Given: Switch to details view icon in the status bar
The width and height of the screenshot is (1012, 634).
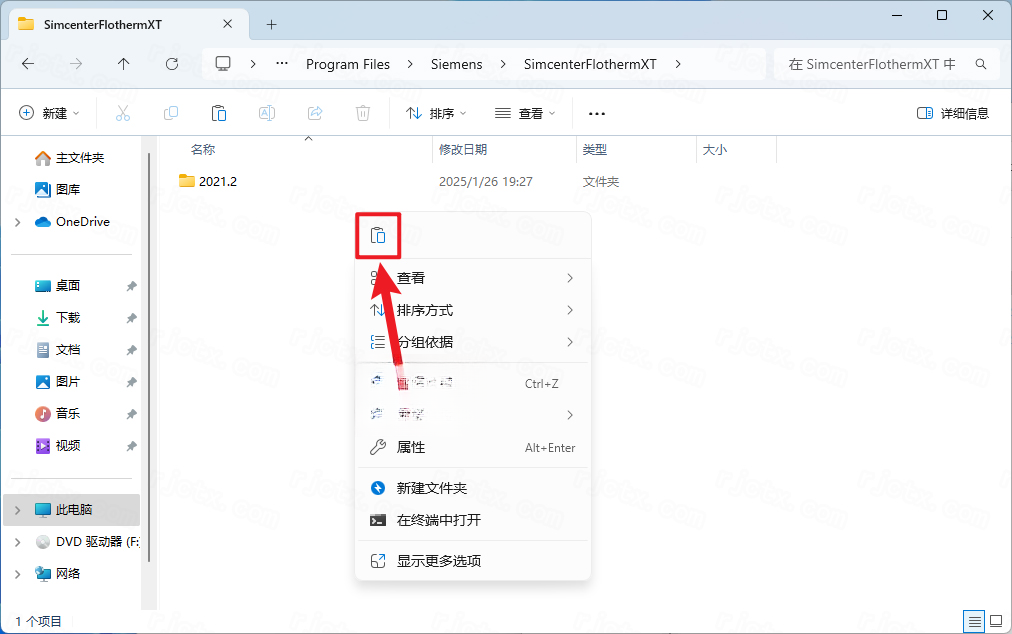Looking at the screenshot, I should (974, 622).
